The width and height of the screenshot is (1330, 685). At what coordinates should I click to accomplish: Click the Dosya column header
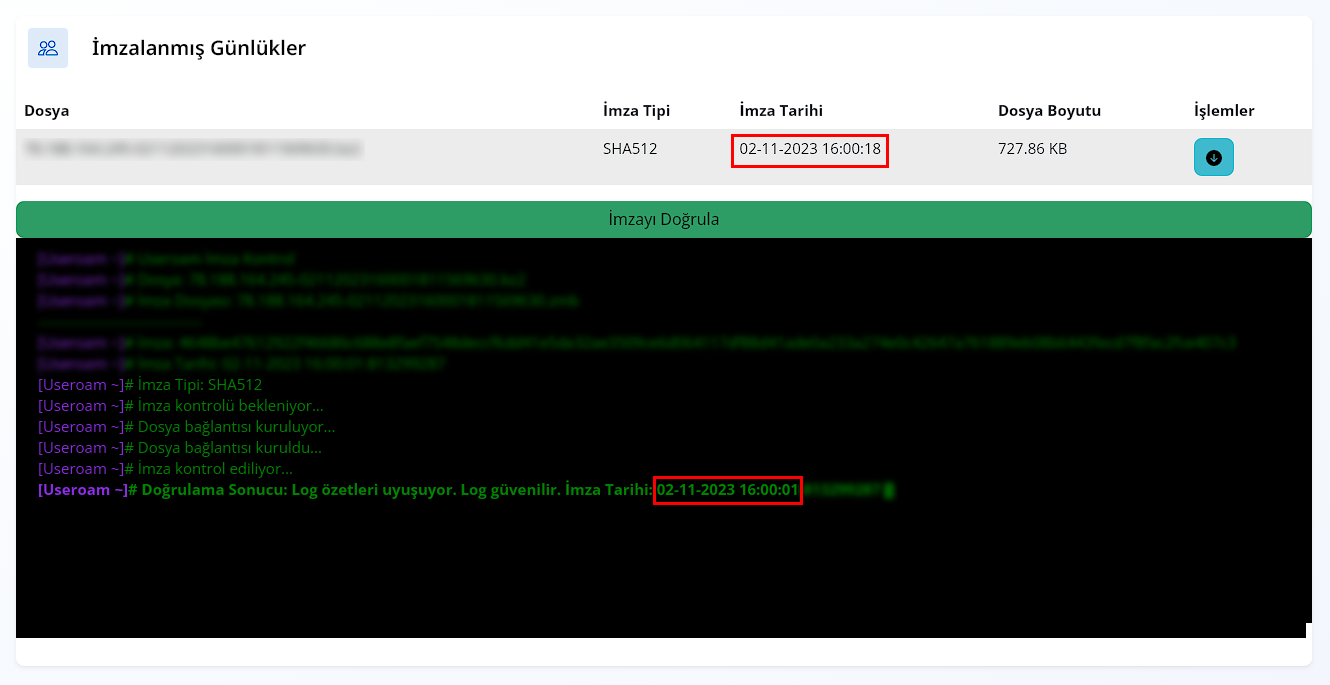pos(47,111)
